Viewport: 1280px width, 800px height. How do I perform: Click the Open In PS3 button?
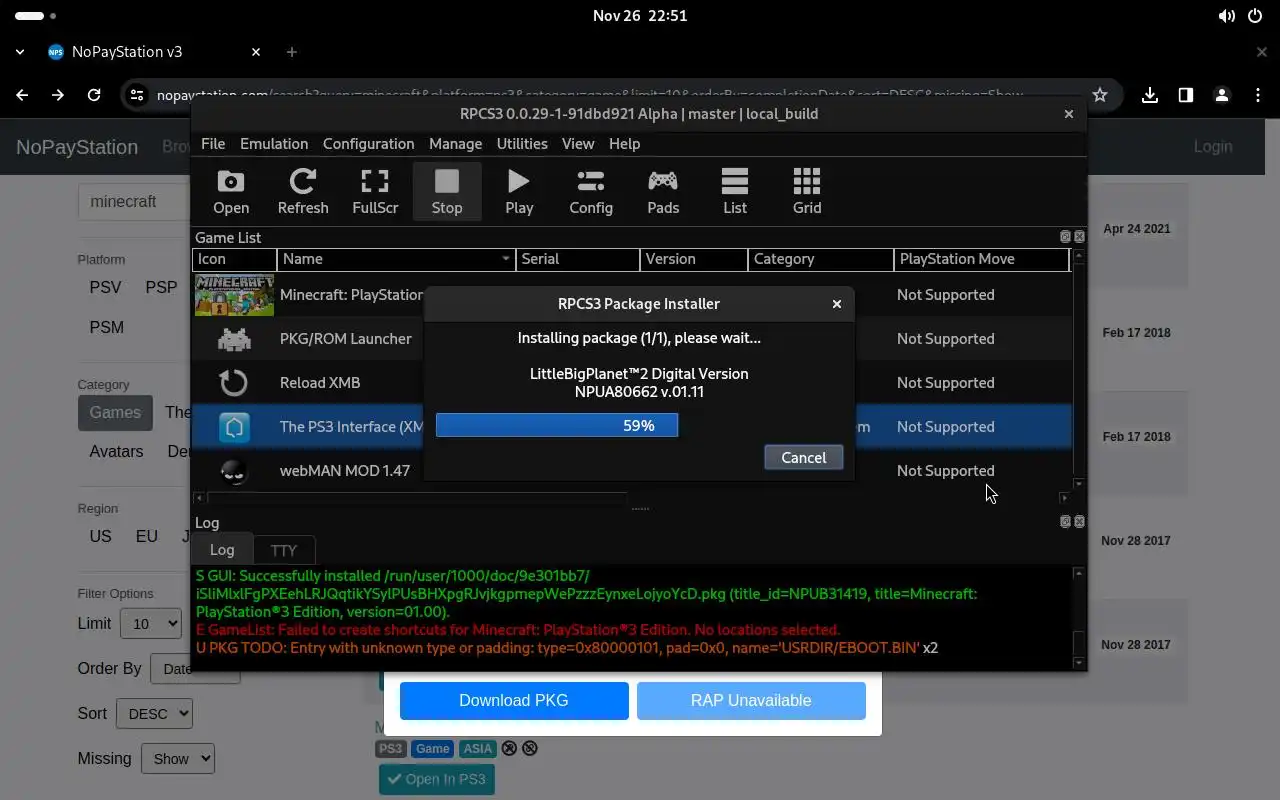437,779
